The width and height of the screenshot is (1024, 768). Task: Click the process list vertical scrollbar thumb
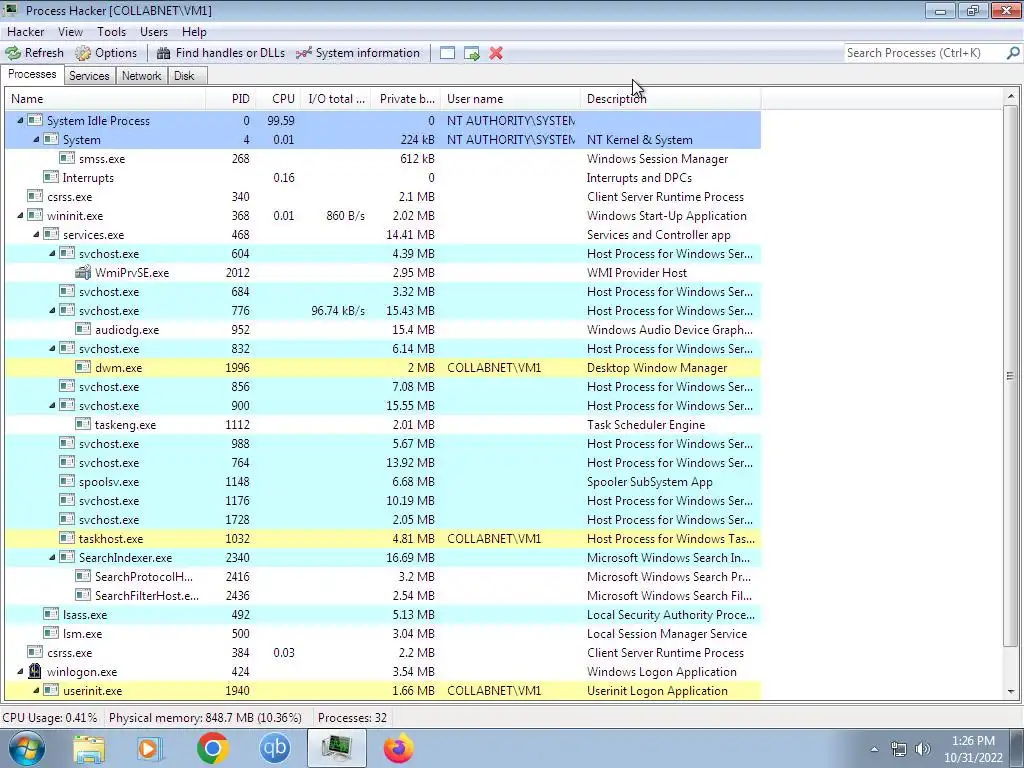1010,376
